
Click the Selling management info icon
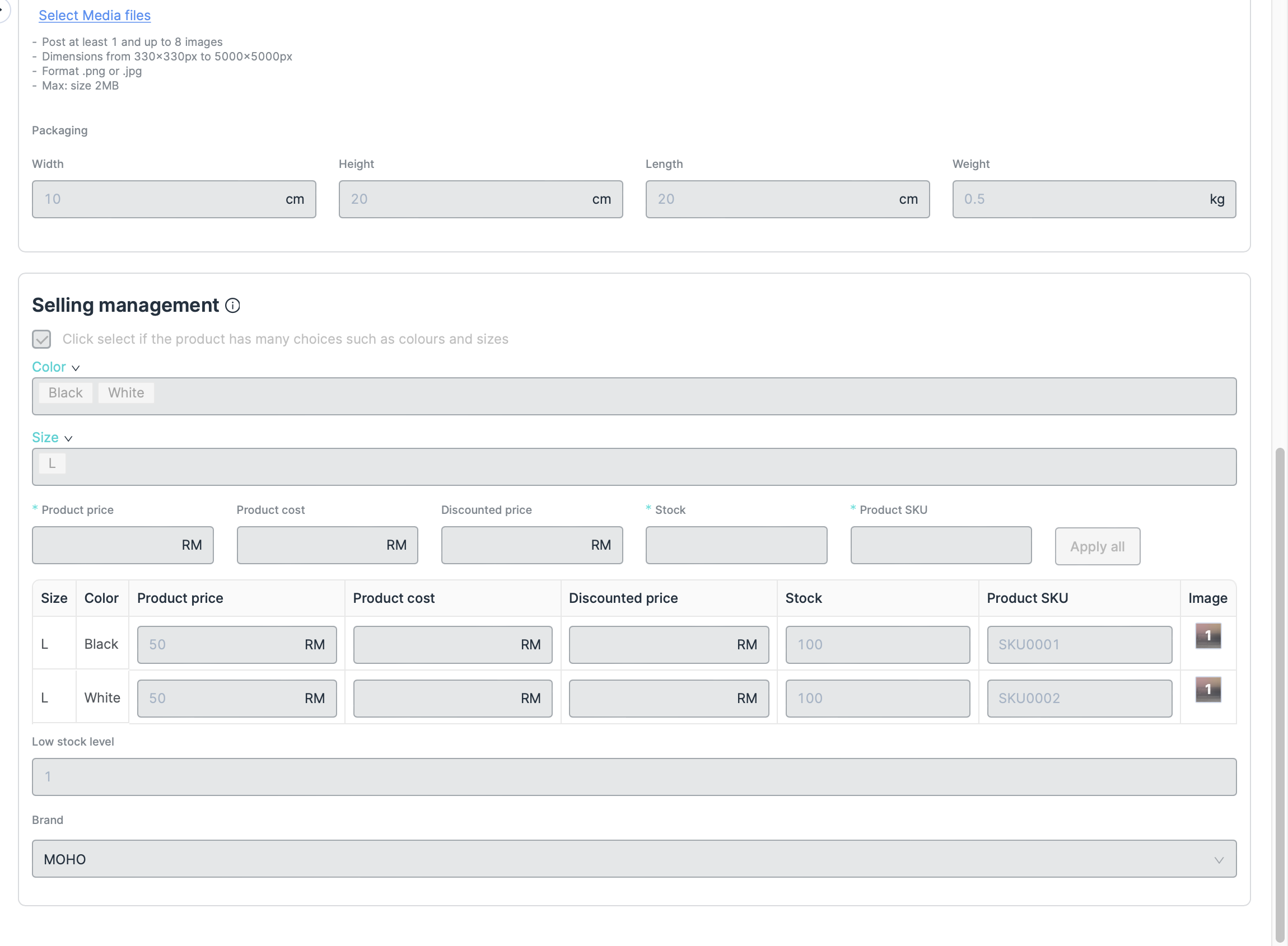coord(232,305)
